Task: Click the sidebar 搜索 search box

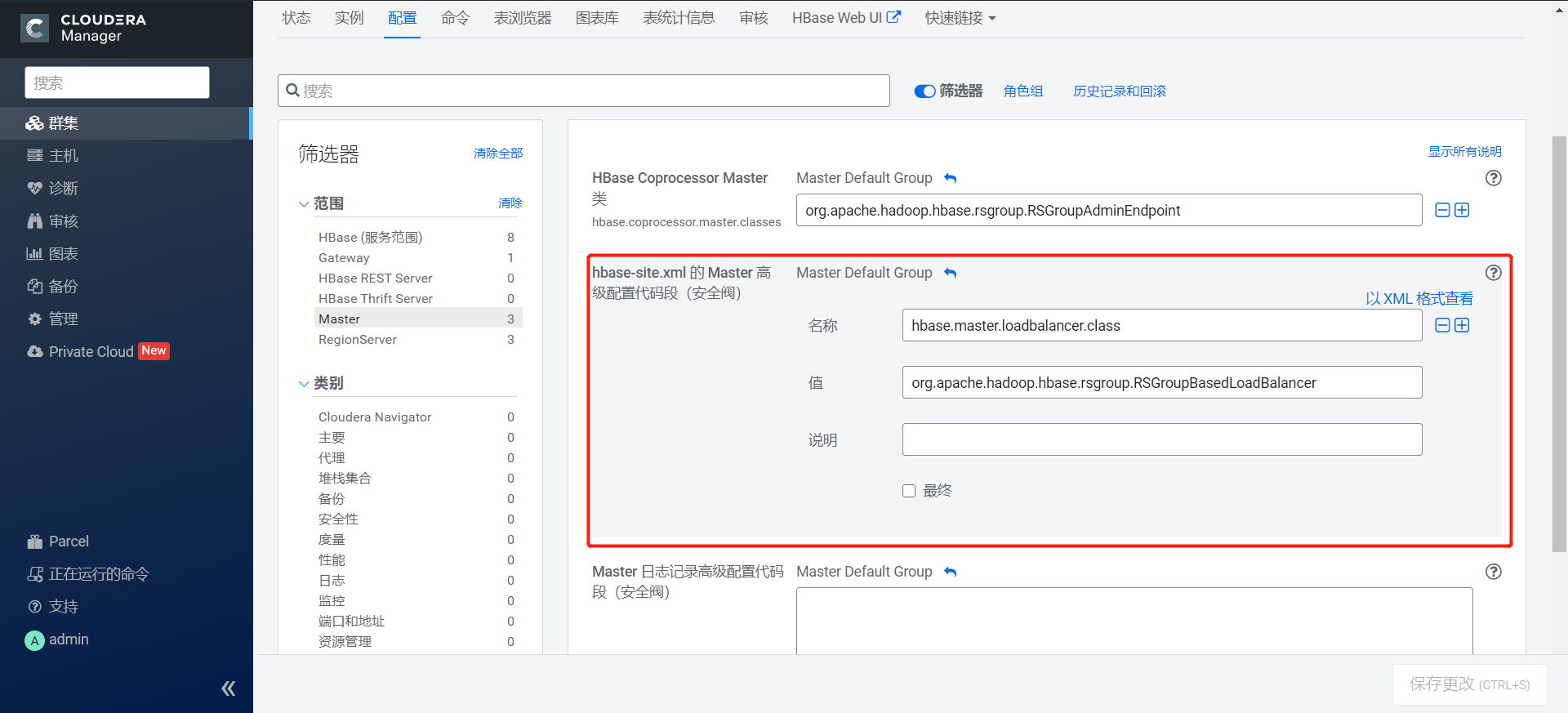Action: coord(117,82)
